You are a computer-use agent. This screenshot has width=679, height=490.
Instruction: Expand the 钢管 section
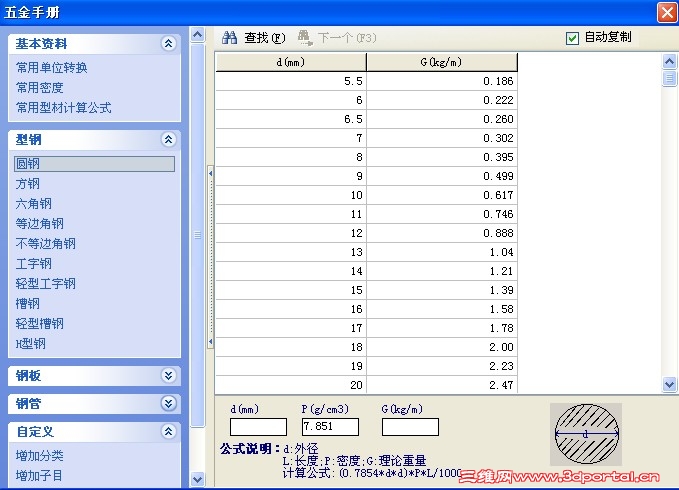pyautogui.click(x=168, y=403)
